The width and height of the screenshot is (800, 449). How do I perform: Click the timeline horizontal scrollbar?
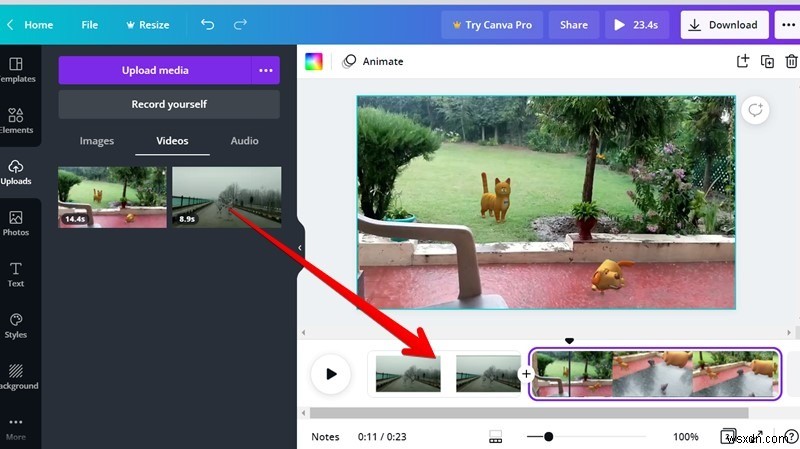[x=529, y=413]
